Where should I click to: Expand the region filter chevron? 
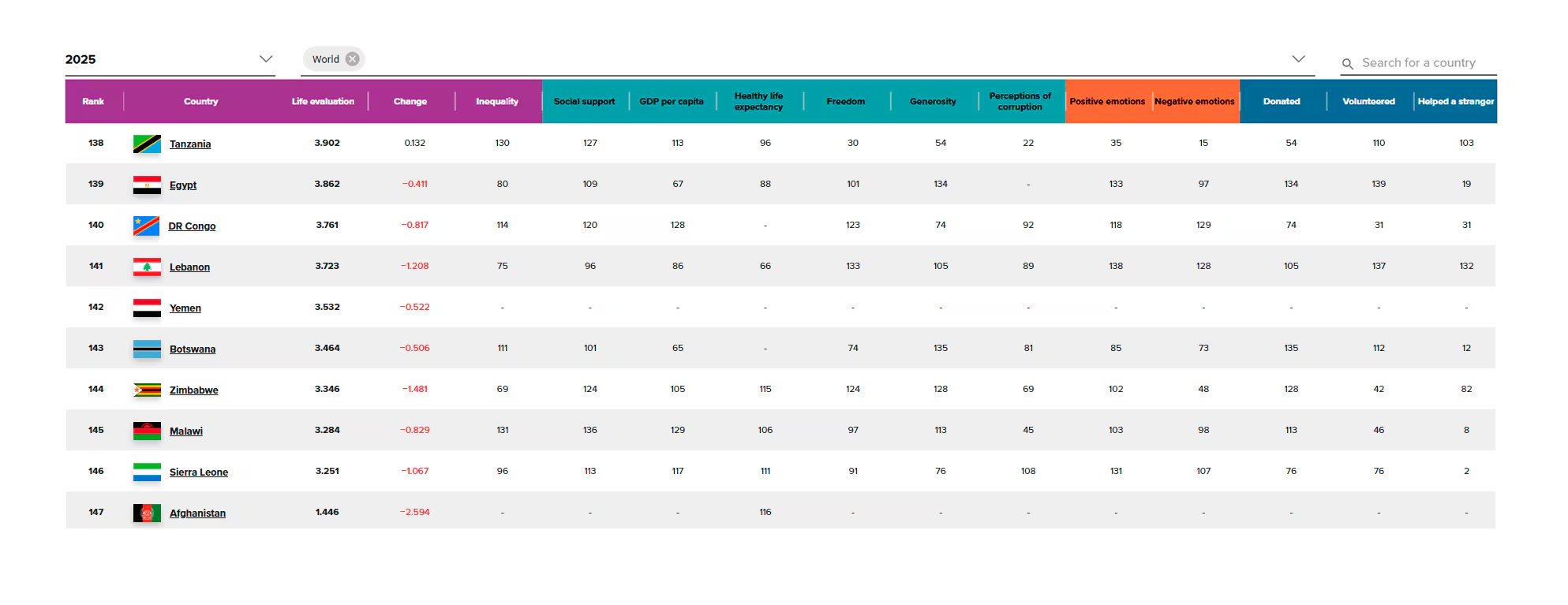pos(1297,58)
